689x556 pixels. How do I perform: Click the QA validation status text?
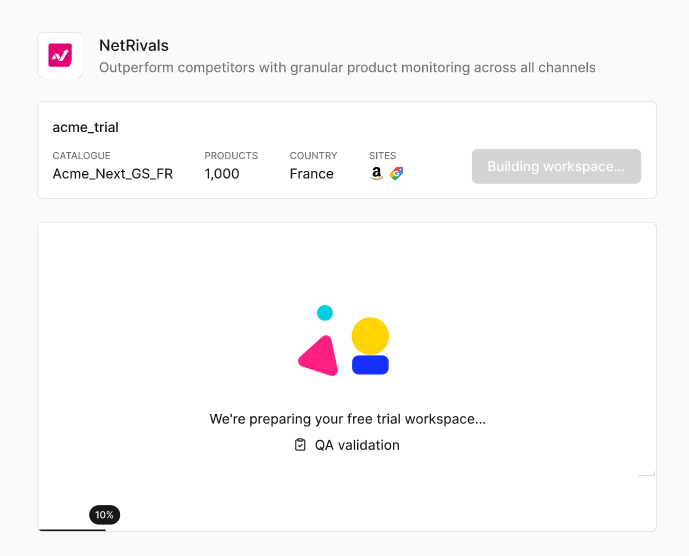click(x=357, y=445)
